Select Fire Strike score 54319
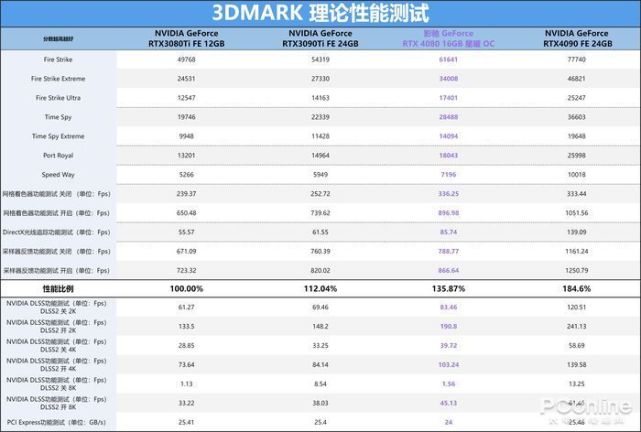This screenshot has height=432, width=641. click(x=320, y=59)
